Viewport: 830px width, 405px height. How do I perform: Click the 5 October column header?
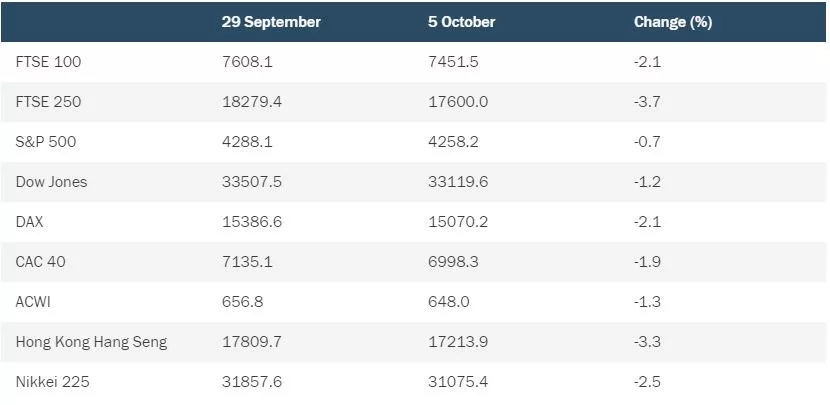tap(462, 22)
